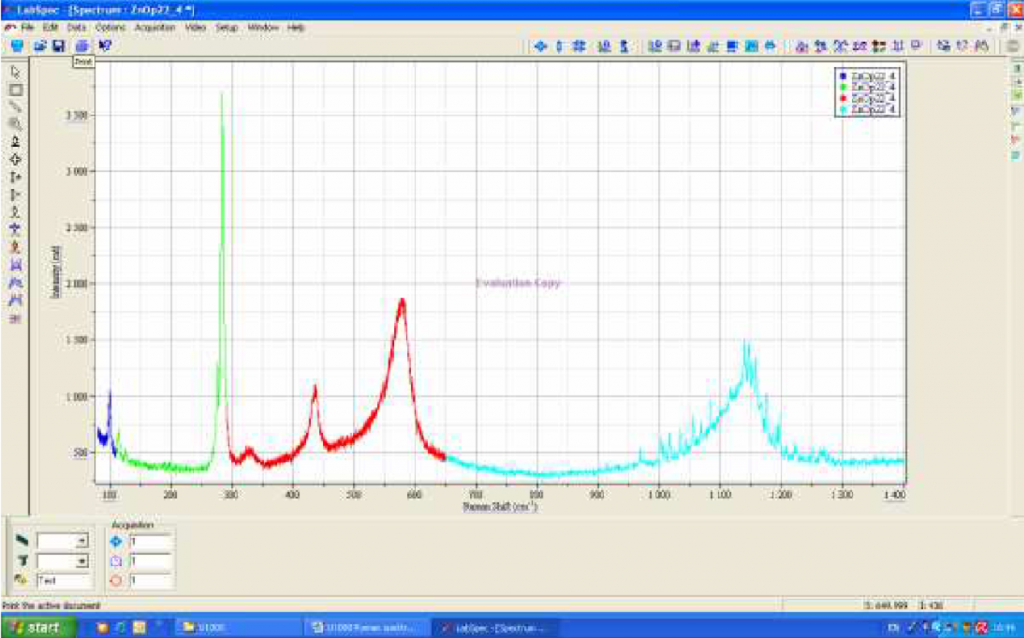The height and width of the screenshot is (638, 1024).
Task: Click the blue Acquisition start icon in bottom panel
Action: click(x=115, y=541)
